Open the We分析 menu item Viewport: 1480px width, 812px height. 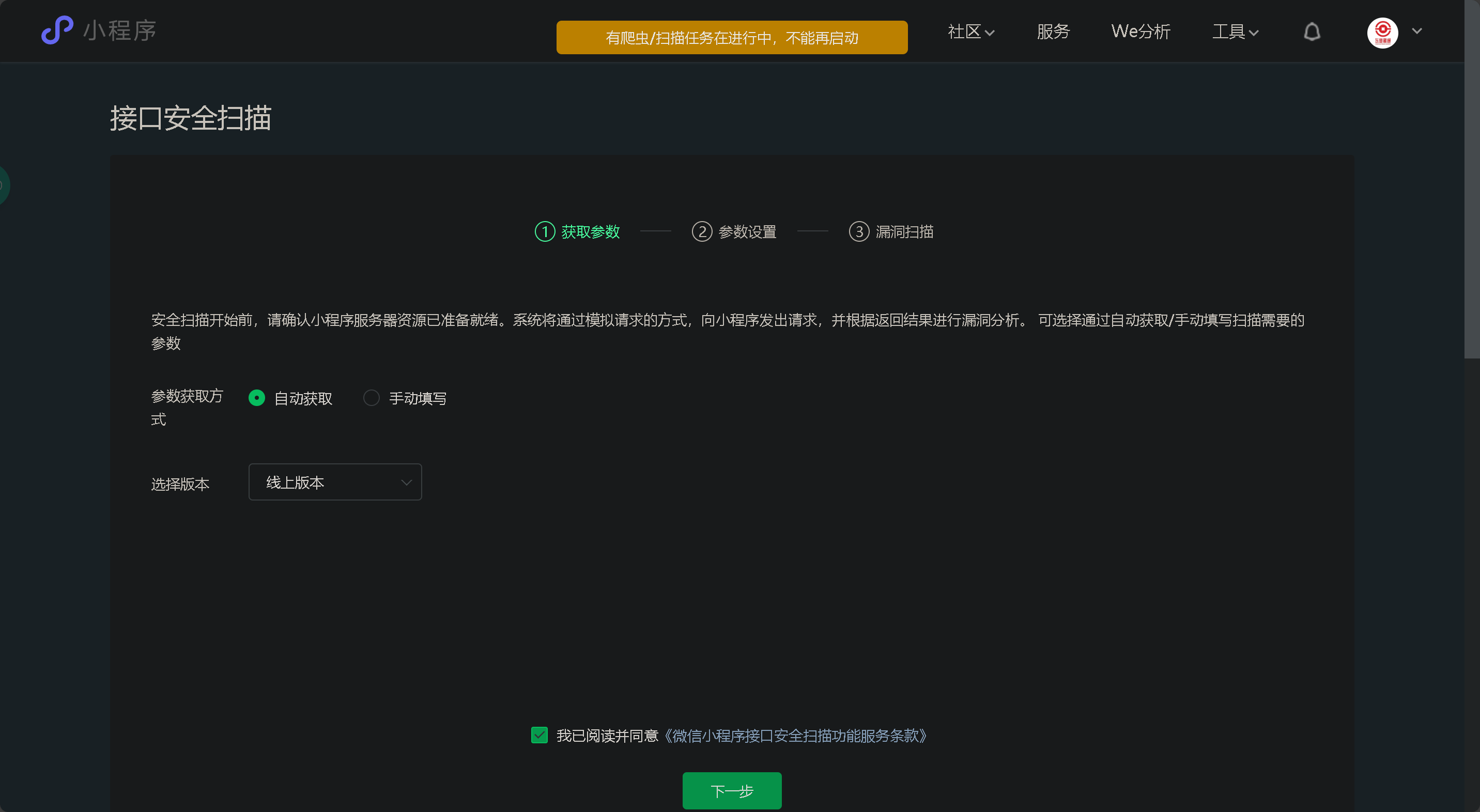(1140, 32)
